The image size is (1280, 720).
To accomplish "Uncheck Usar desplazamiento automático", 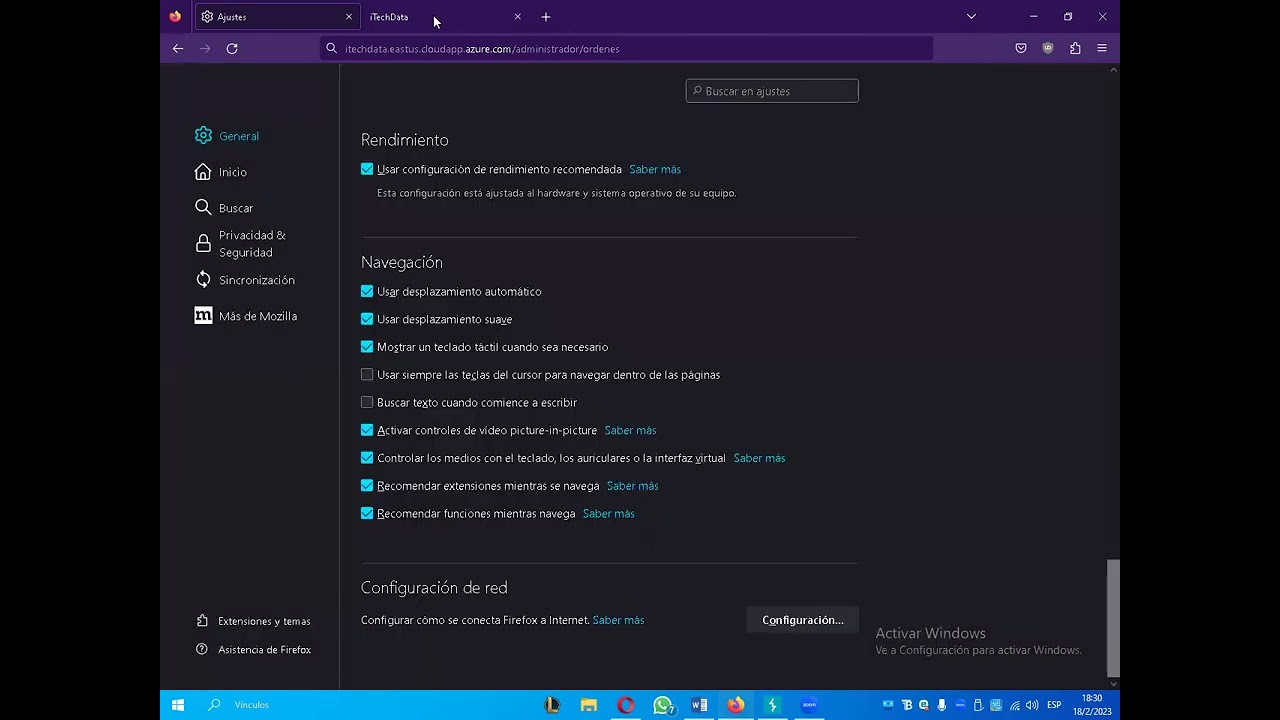I will tap(367, 291).
